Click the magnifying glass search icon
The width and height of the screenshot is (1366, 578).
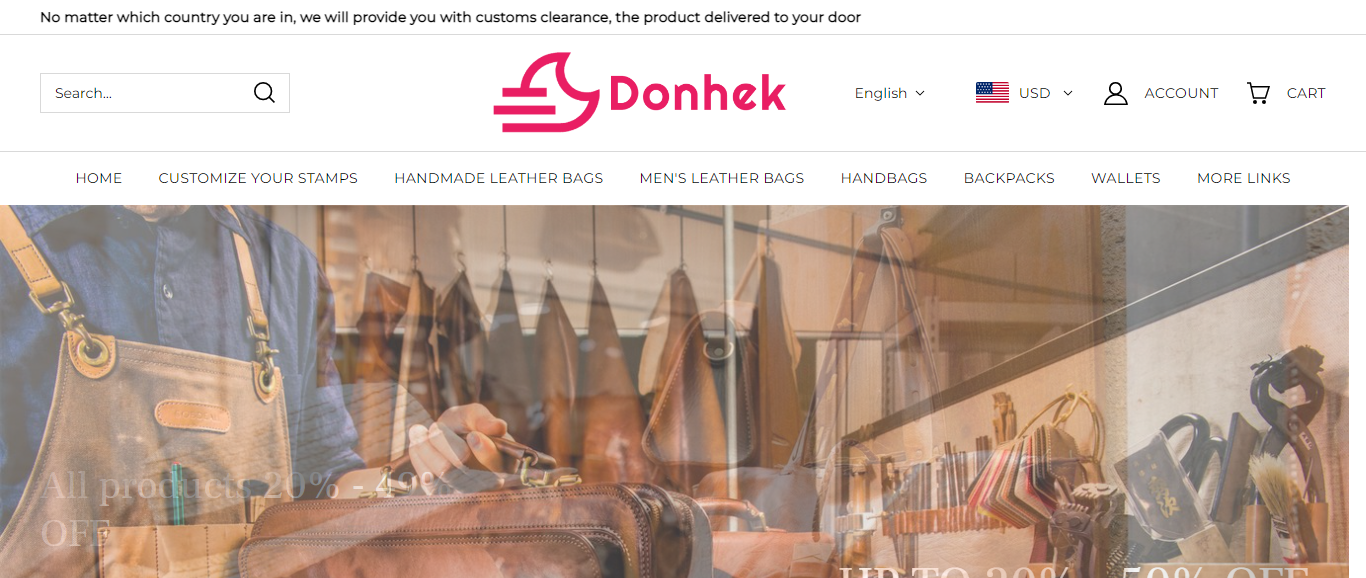(x=264, y=93)
